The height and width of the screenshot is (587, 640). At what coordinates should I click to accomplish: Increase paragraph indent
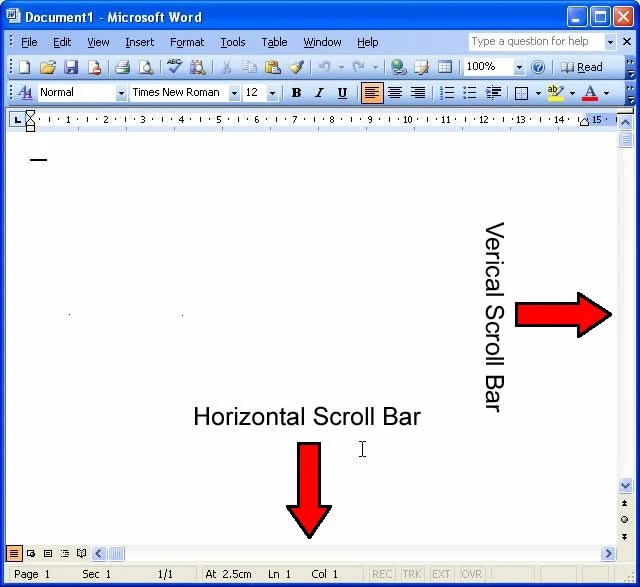[493, 93]
